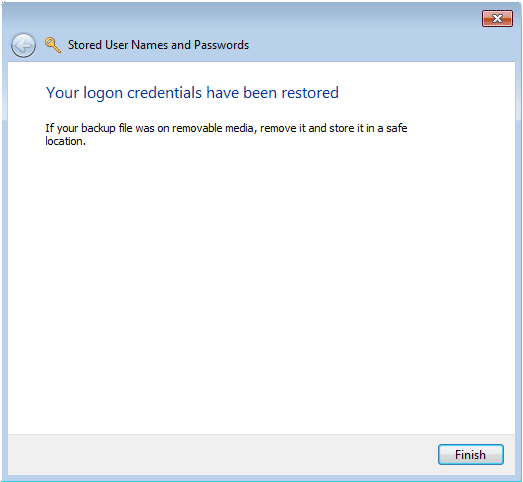This screenshot has width=523, height=482.
Task: Click the word 'Your' starting the blue heading
Action: click(x=62, y=93)
